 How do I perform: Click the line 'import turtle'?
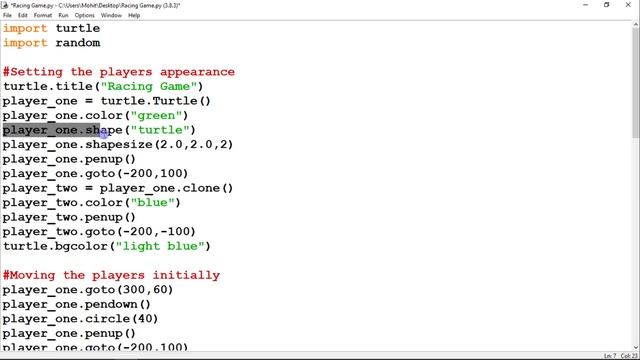[x=51, y=28]
